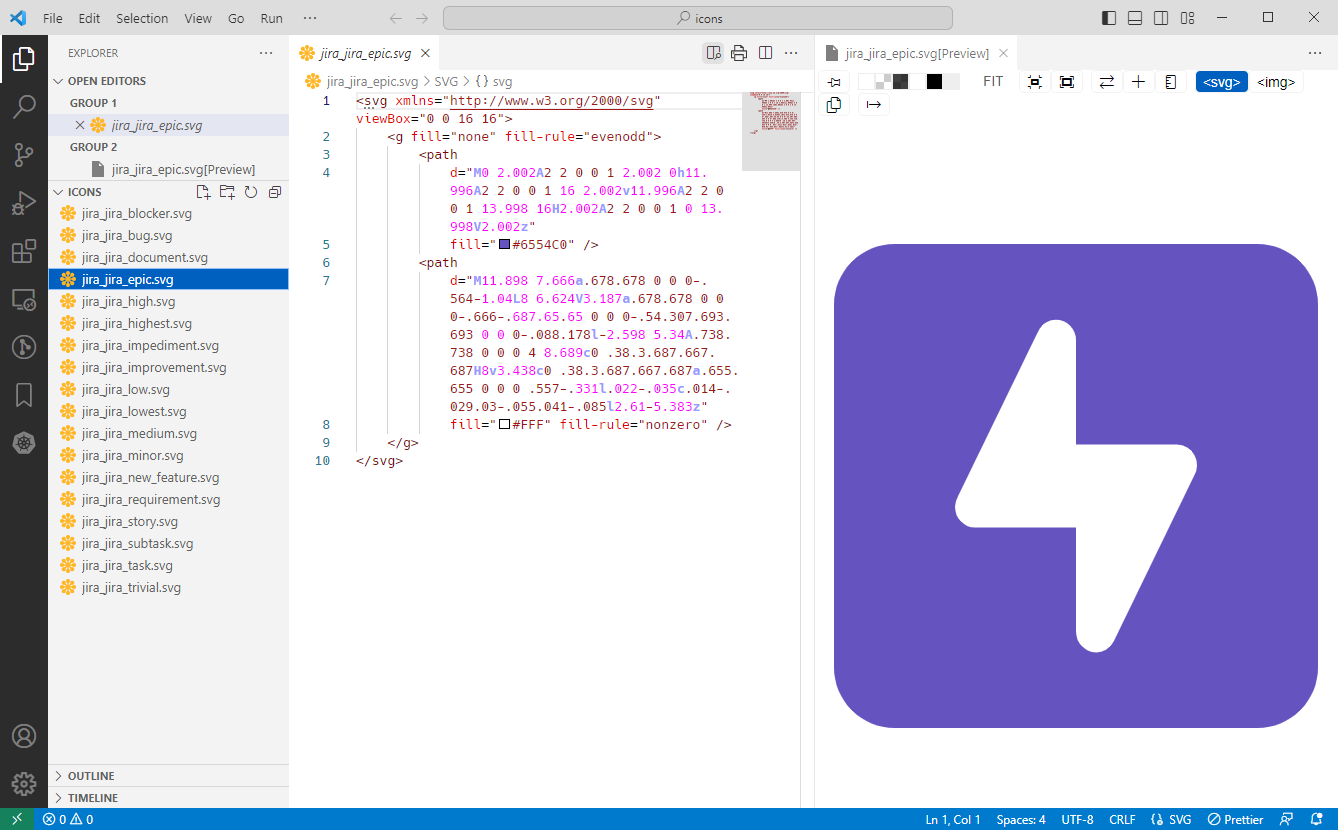Image resolution: width=1338 pixels, height=830 pixels.
Task: Click the #6554C0 color swatch in code
Action: tap(505, 244)
